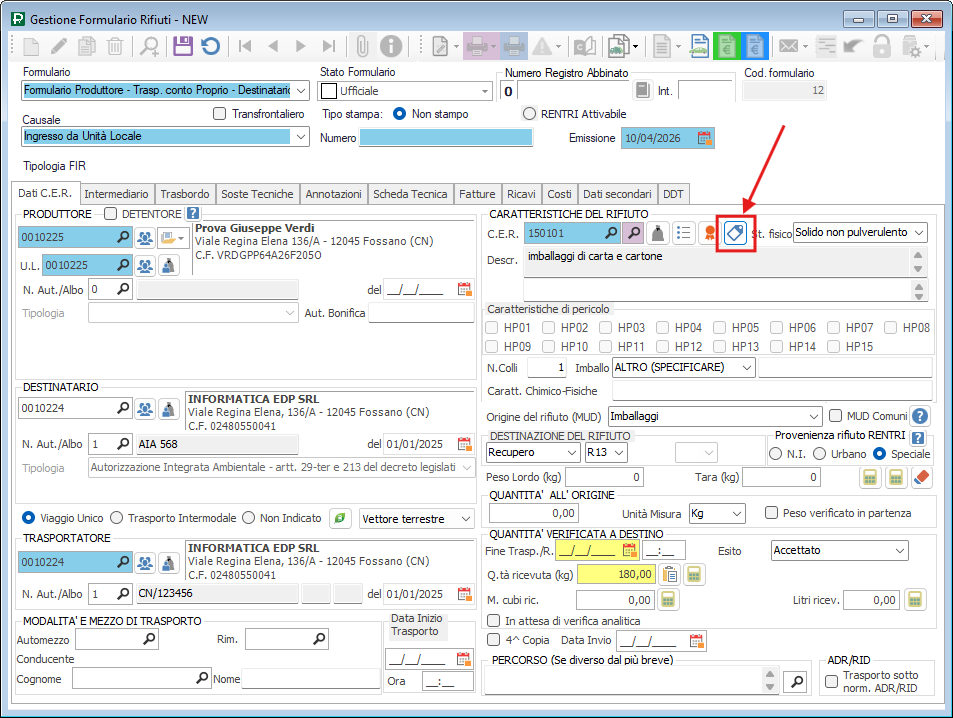This screenshot has width=953, height=718.
Task: Select the Trasporto Intermodale option
Action: 117,518
